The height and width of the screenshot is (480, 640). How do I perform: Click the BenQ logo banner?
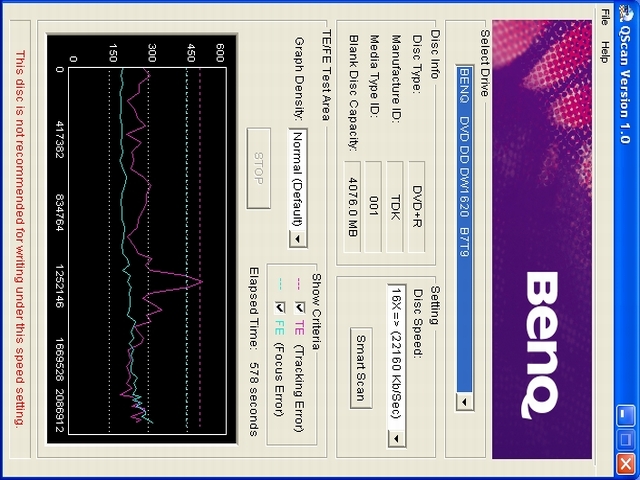coord(542,240)
